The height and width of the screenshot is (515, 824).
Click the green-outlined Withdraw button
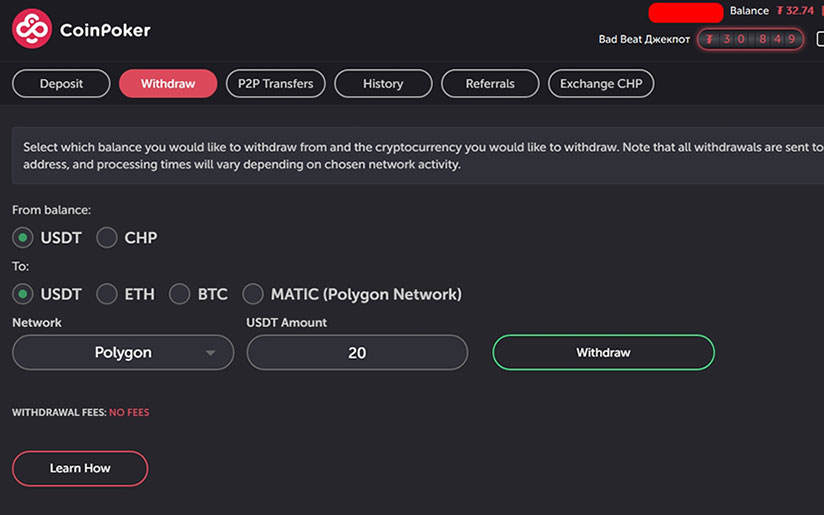click(x=603, y=353)
